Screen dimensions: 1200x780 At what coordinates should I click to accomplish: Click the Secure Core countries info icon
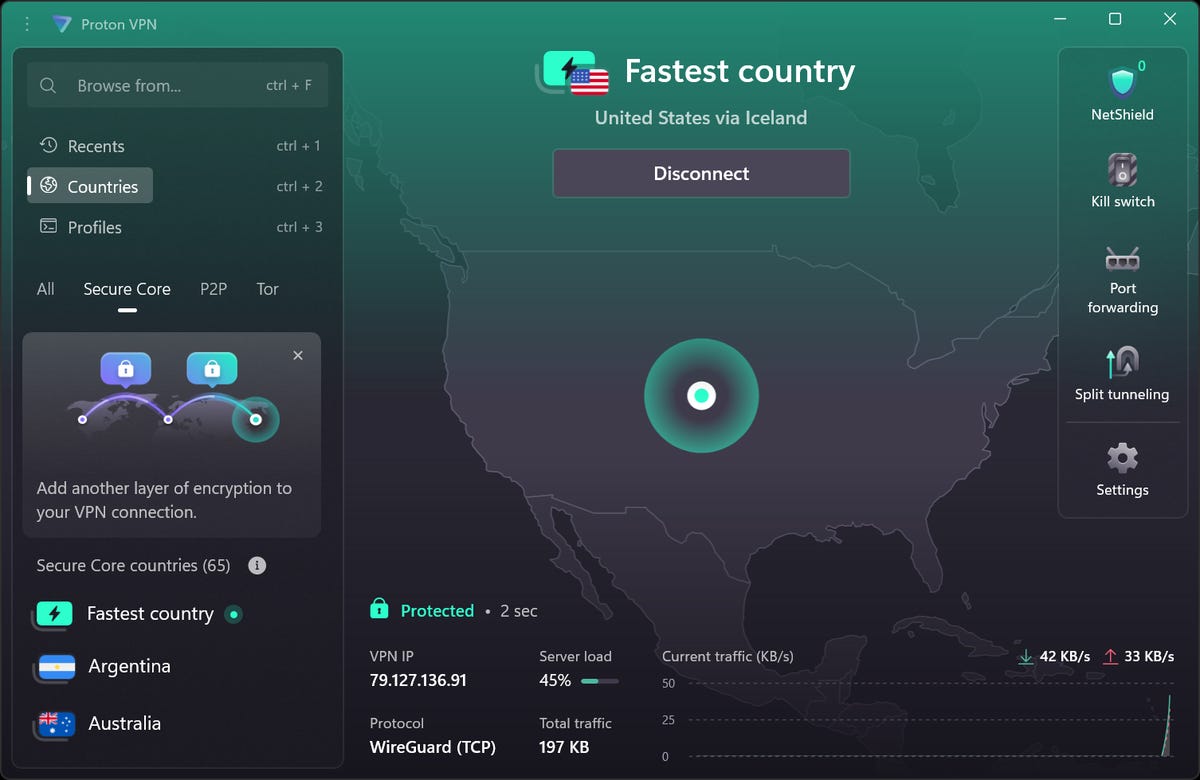(257, 566)
